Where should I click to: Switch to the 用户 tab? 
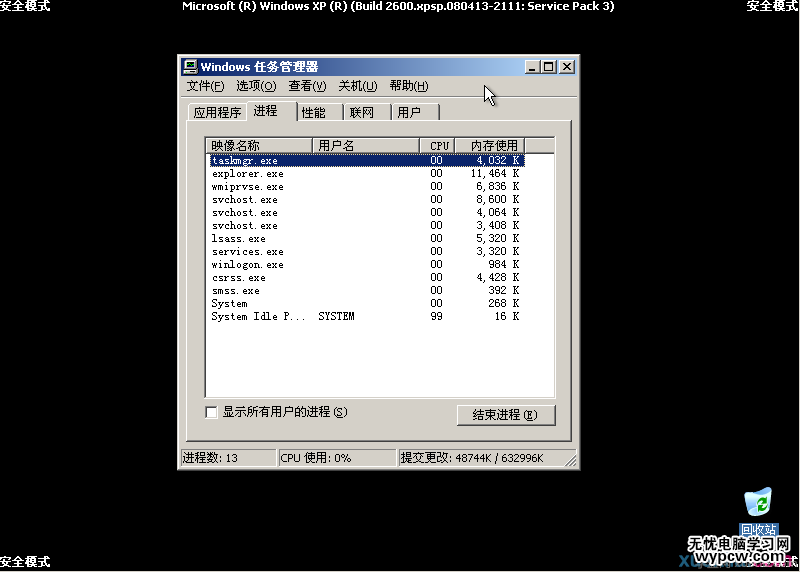(x=415, y=112)
